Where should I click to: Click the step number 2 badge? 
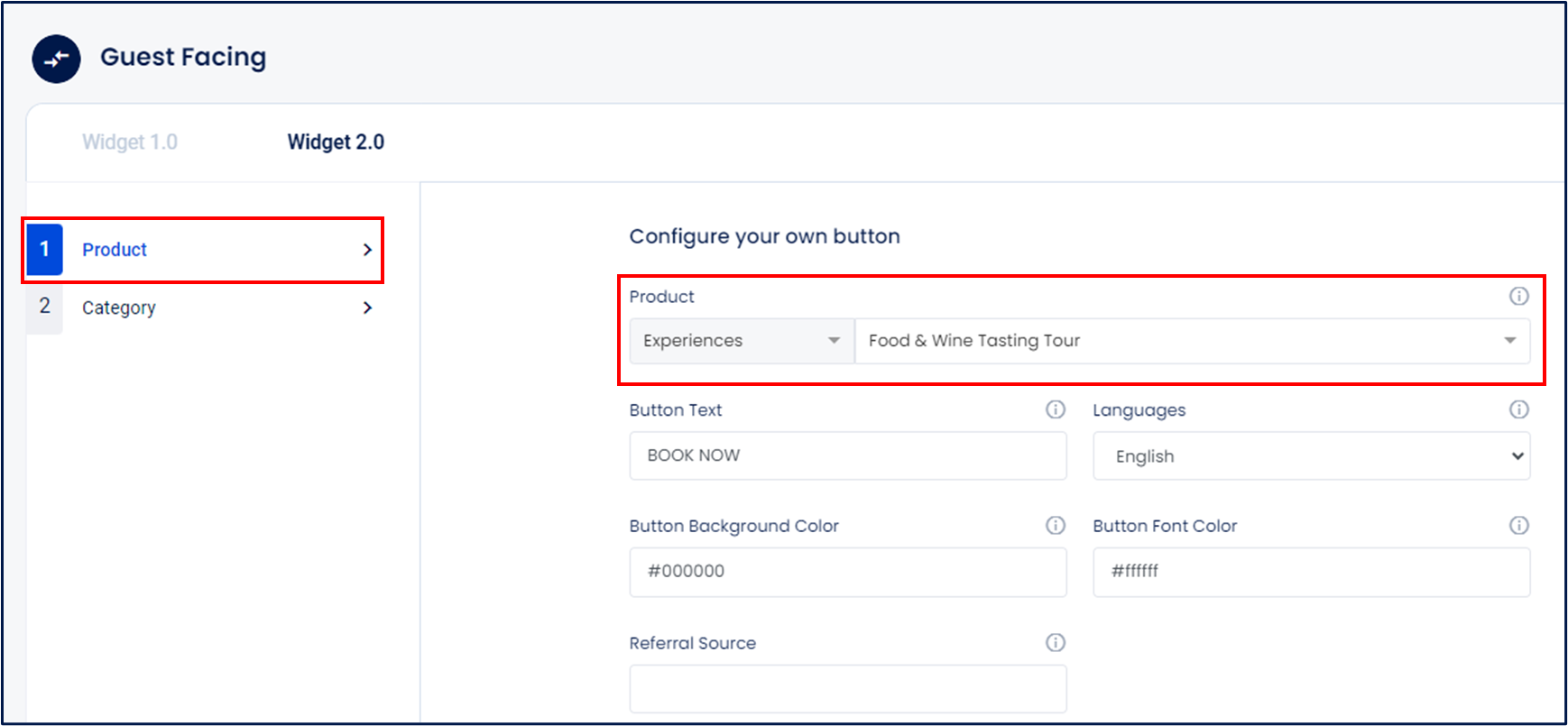44,308
